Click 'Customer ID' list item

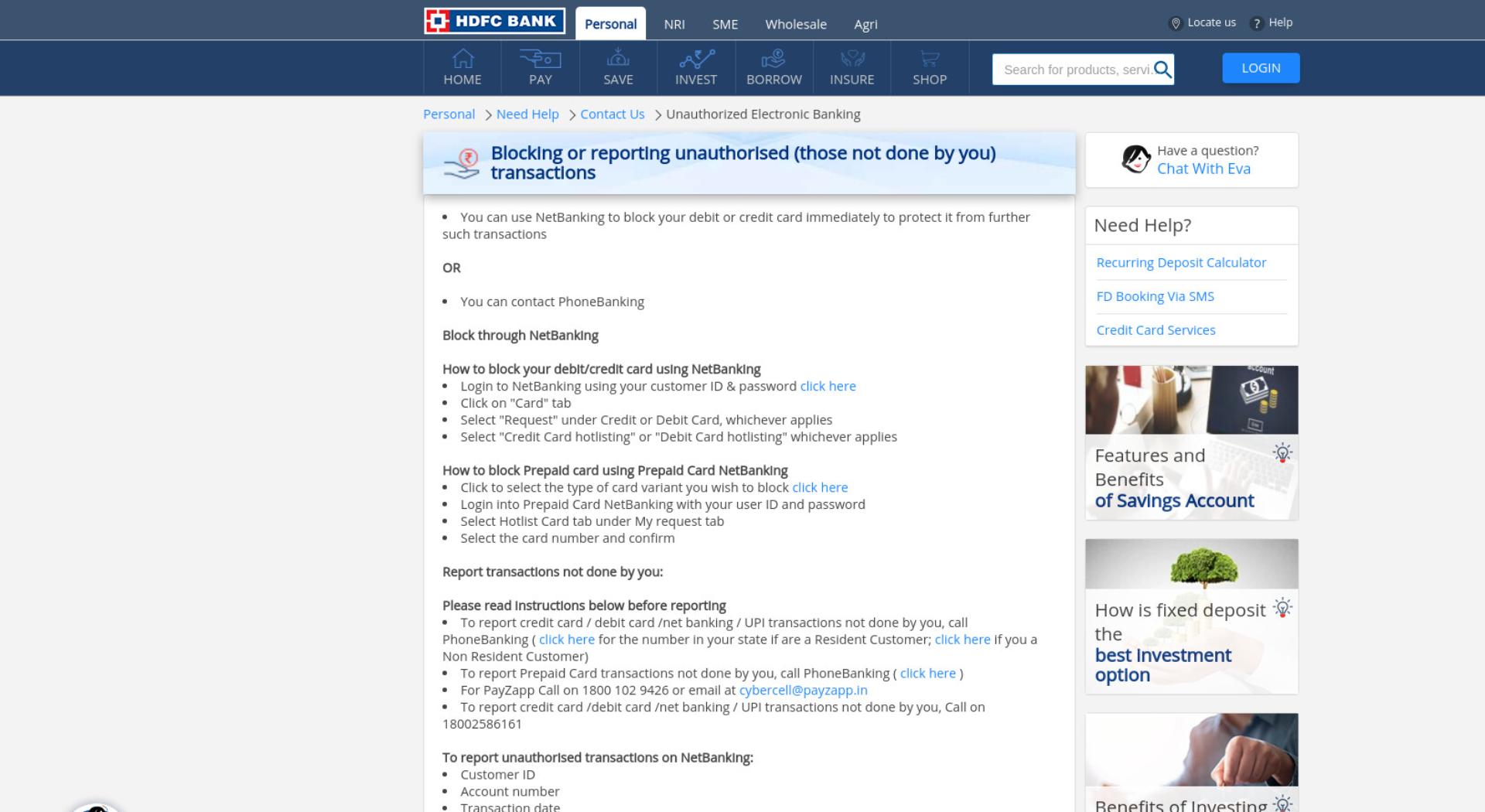(497, 775)
